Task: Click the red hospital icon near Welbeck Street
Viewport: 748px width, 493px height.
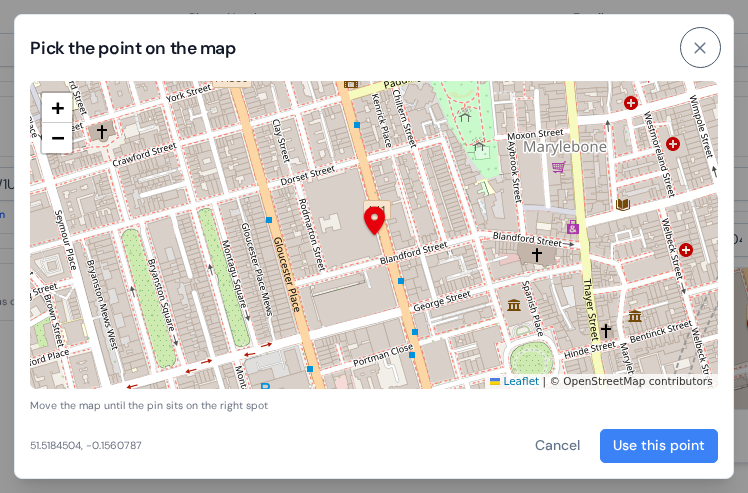Action: 686,250
